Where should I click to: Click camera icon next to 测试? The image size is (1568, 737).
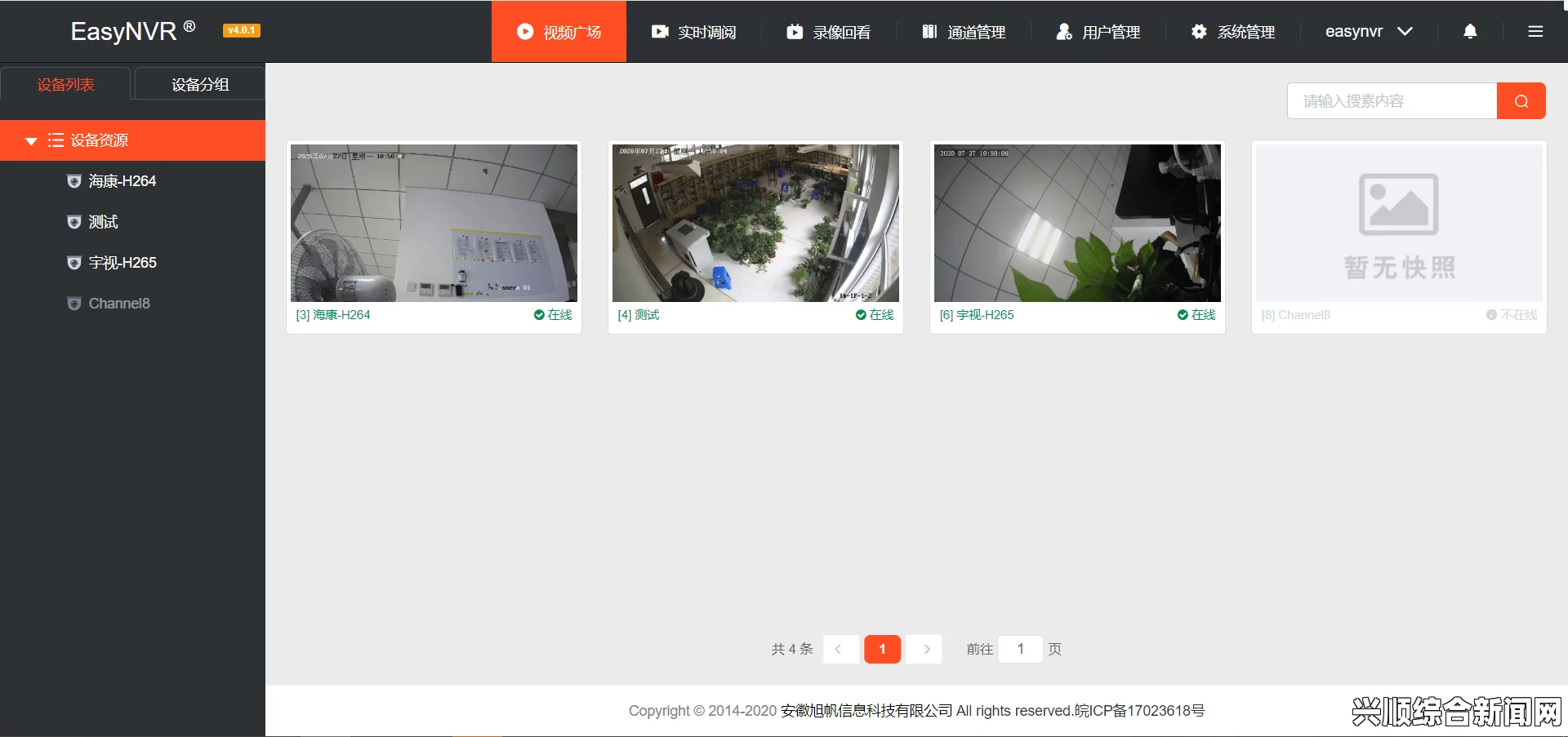coord(74,222)
